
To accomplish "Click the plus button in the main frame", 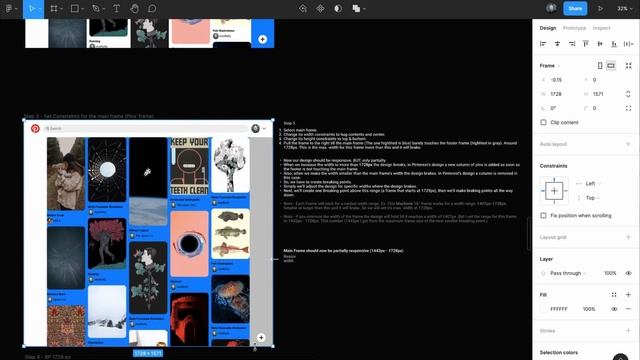I will (x=261, y=338).
